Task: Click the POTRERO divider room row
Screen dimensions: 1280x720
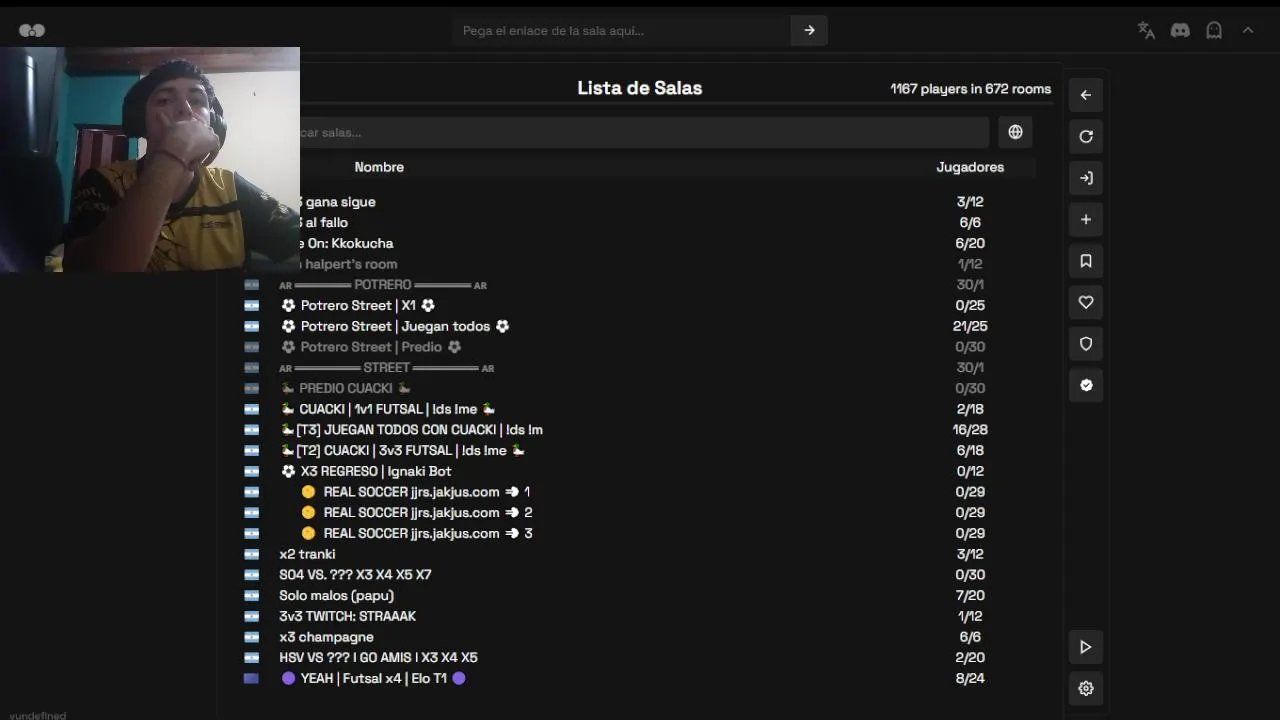Action: click(640, 285)
